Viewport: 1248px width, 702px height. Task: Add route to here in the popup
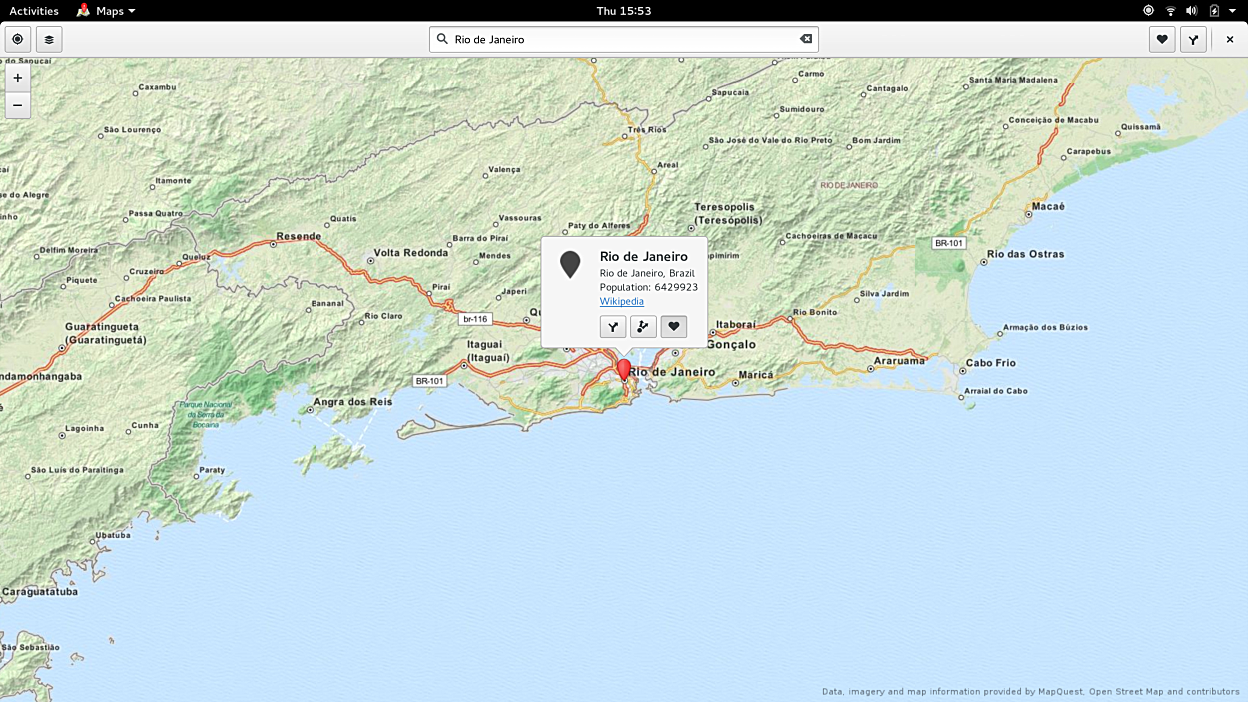pyautogui.click(x=613, y=326)
